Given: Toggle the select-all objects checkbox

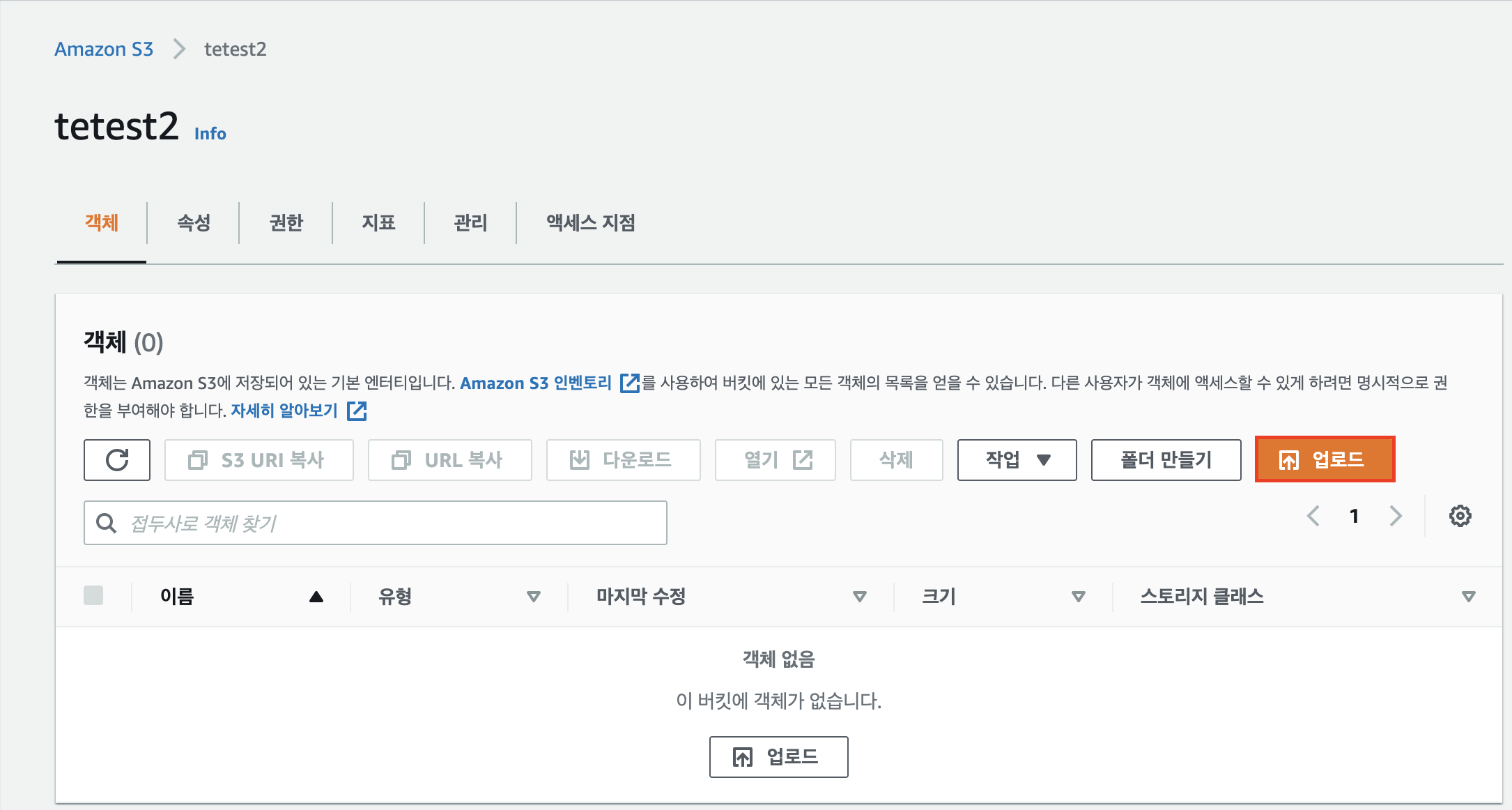Looking at the screenshot, I should click(93, 596).
